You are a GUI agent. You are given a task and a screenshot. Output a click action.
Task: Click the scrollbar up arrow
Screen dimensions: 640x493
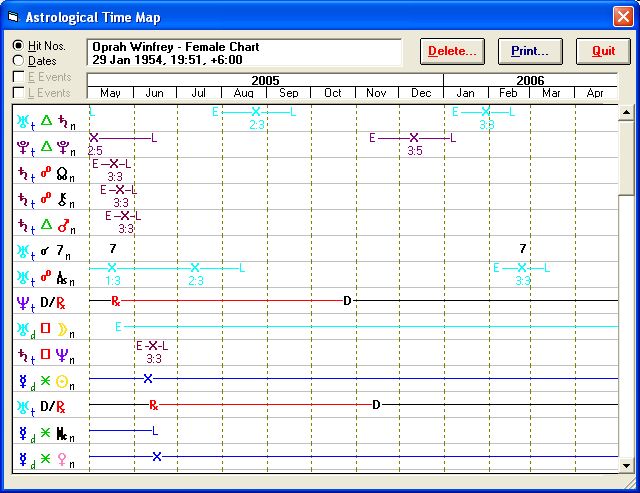pyautogui.click(x=626, y=112)
